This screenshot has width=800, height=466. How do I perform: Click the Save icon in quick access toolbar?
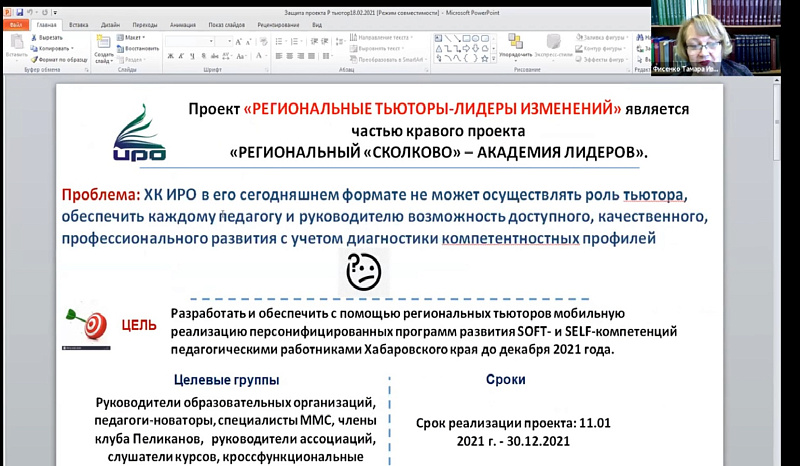(20, 12)
